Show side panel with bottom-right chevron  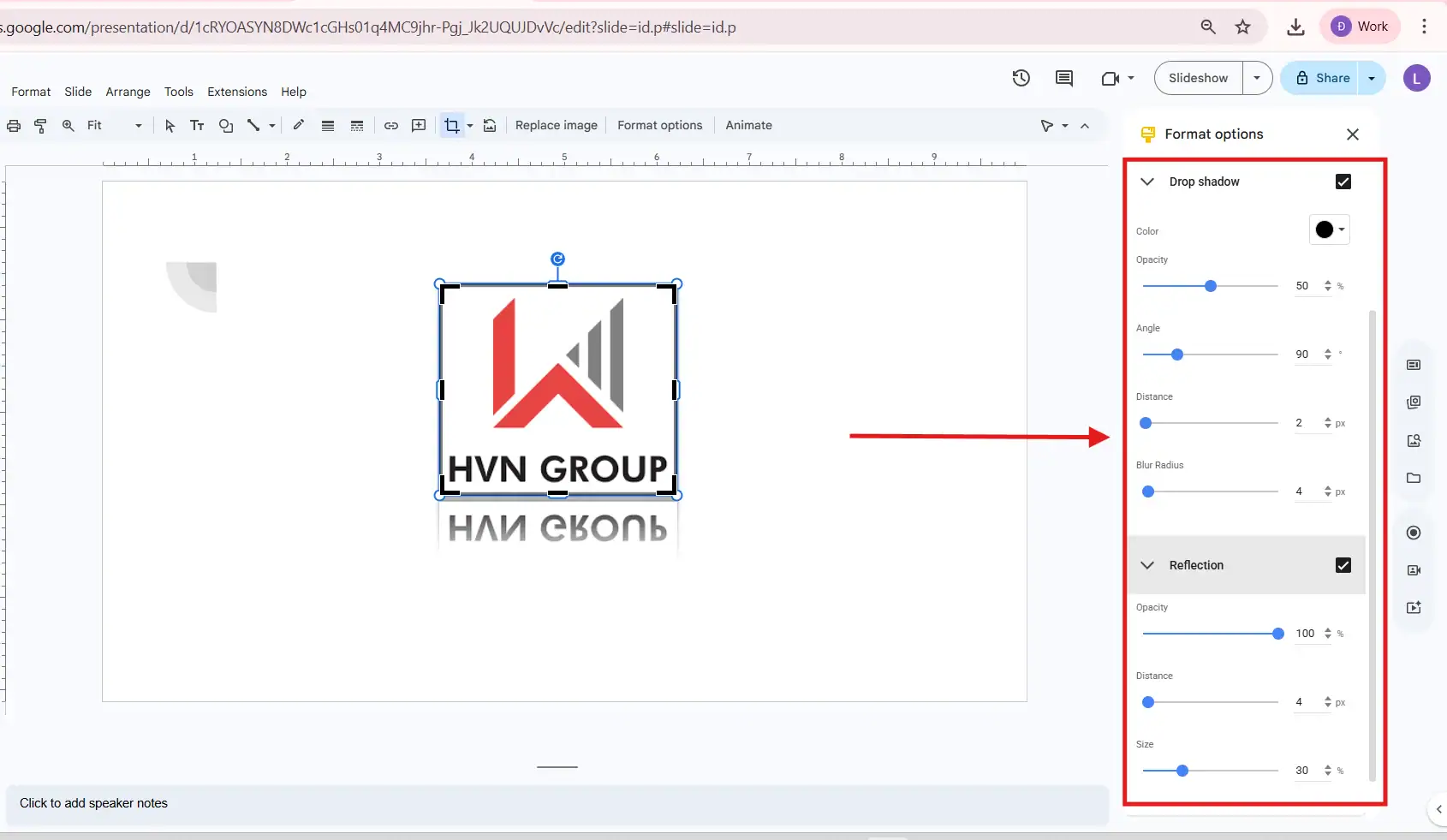1438,809
